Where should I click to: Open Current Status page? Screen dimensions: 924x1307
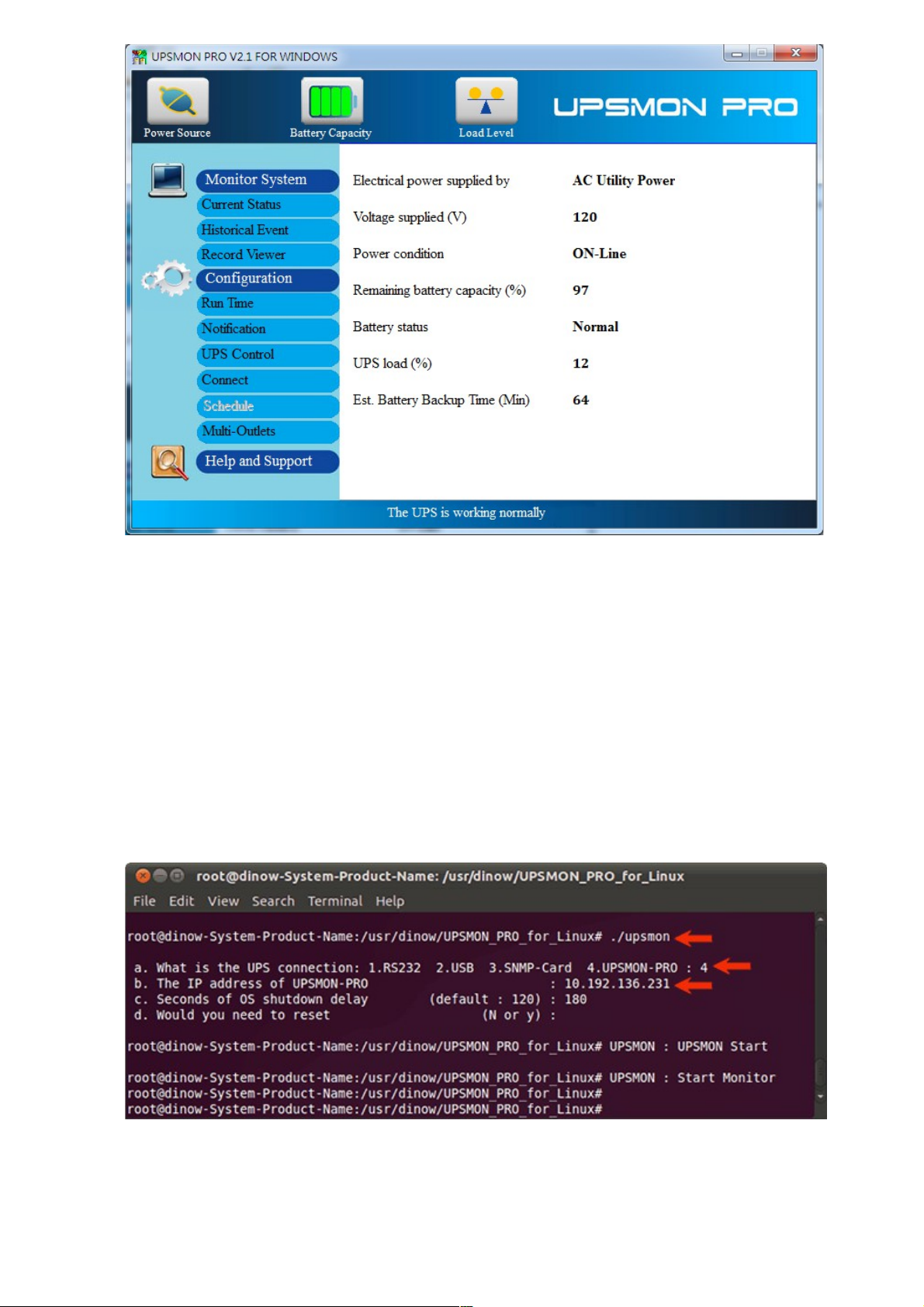(268, 205)
